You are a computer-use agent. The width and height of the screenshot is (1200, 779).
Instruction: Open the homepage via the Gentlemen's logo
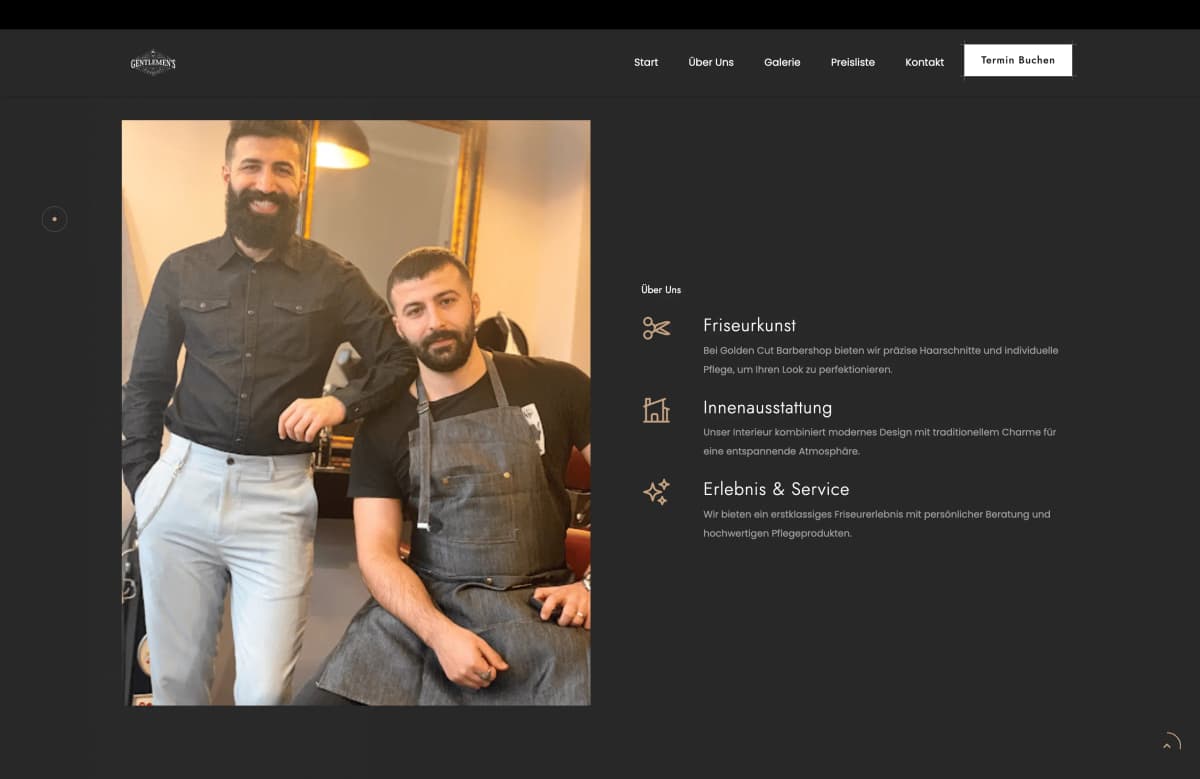(153, 62)
